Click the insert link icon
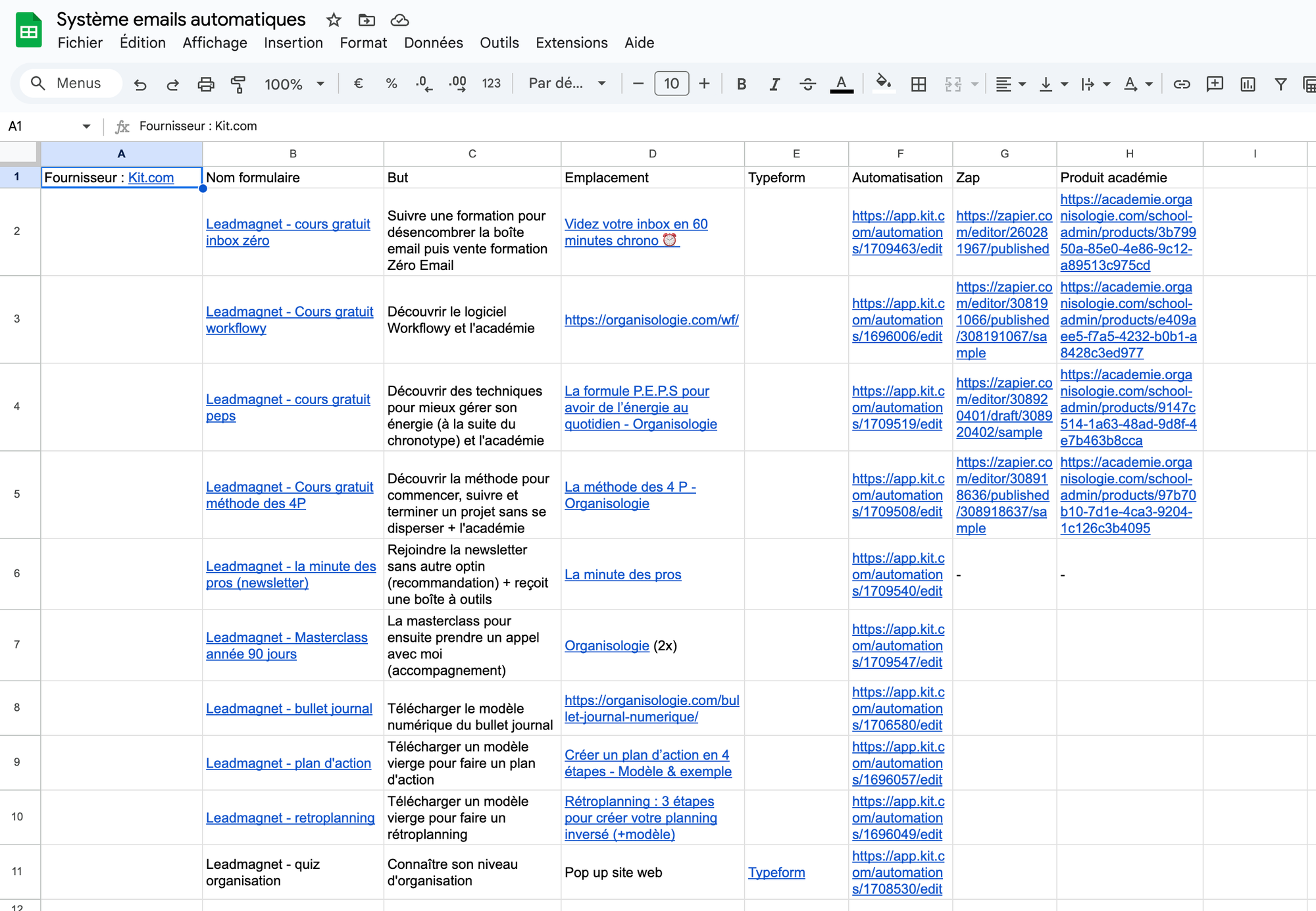 (1182, 84)
